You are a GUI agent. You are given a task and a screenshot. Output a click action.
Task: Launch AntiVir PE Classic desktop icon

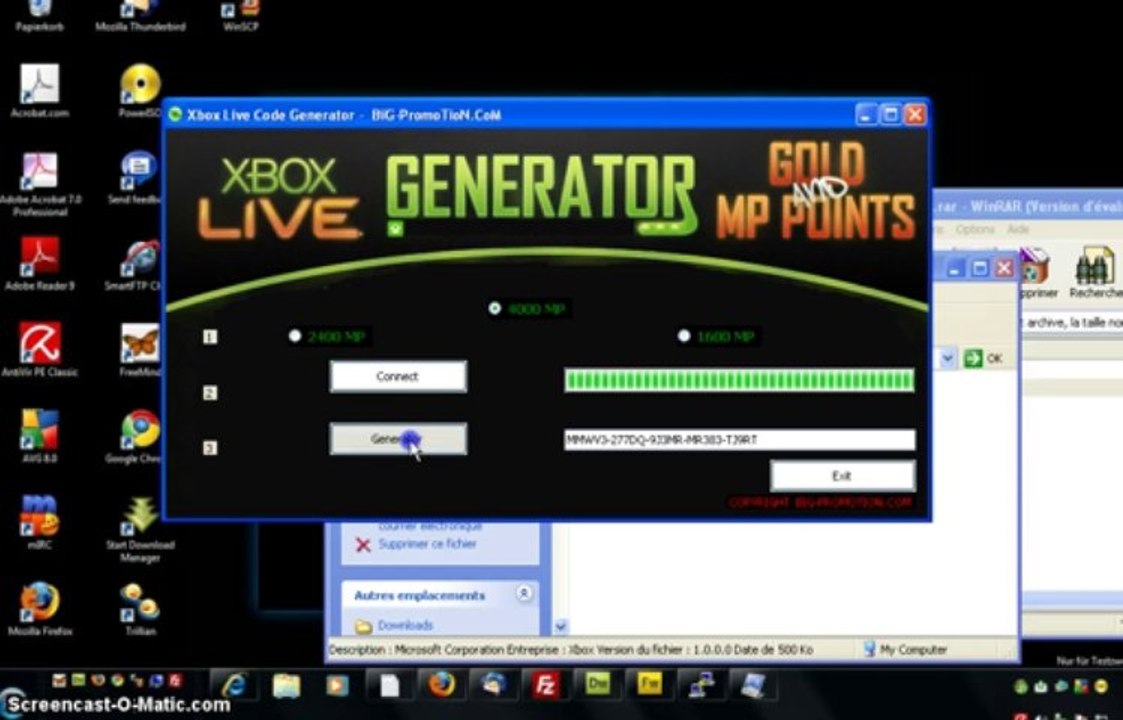39,350
